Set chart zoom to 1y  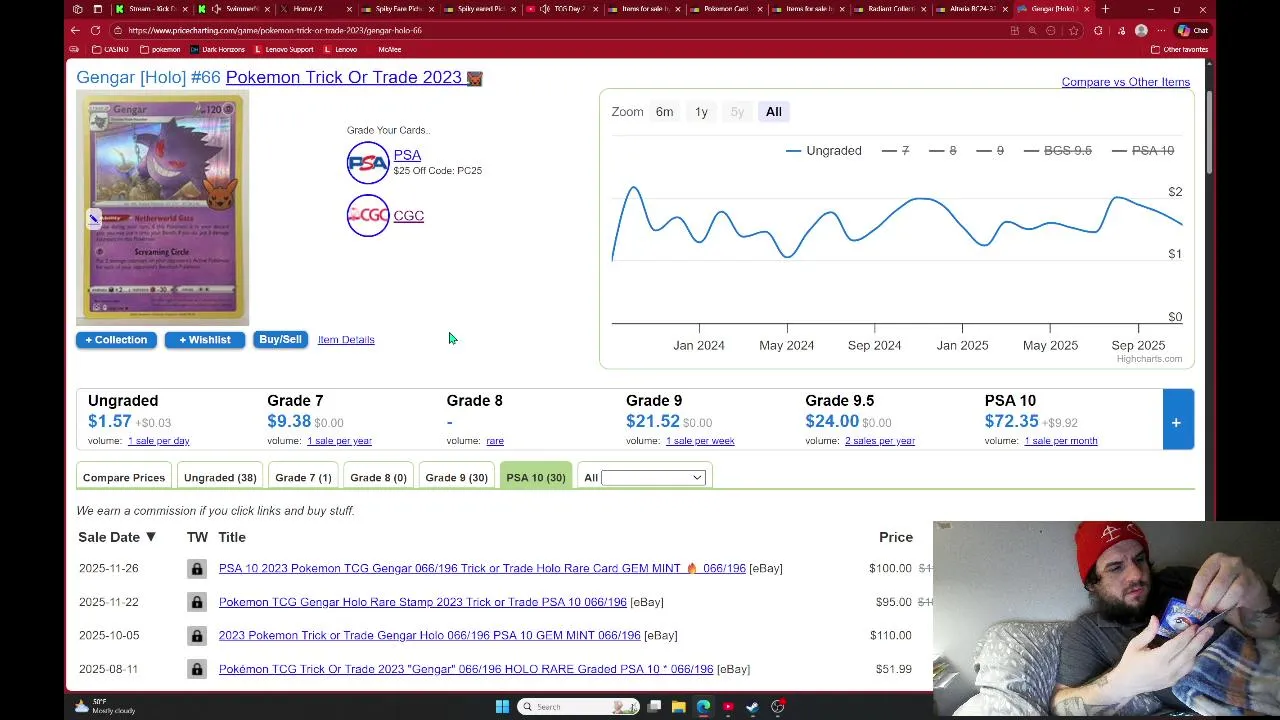coord(701,111)
